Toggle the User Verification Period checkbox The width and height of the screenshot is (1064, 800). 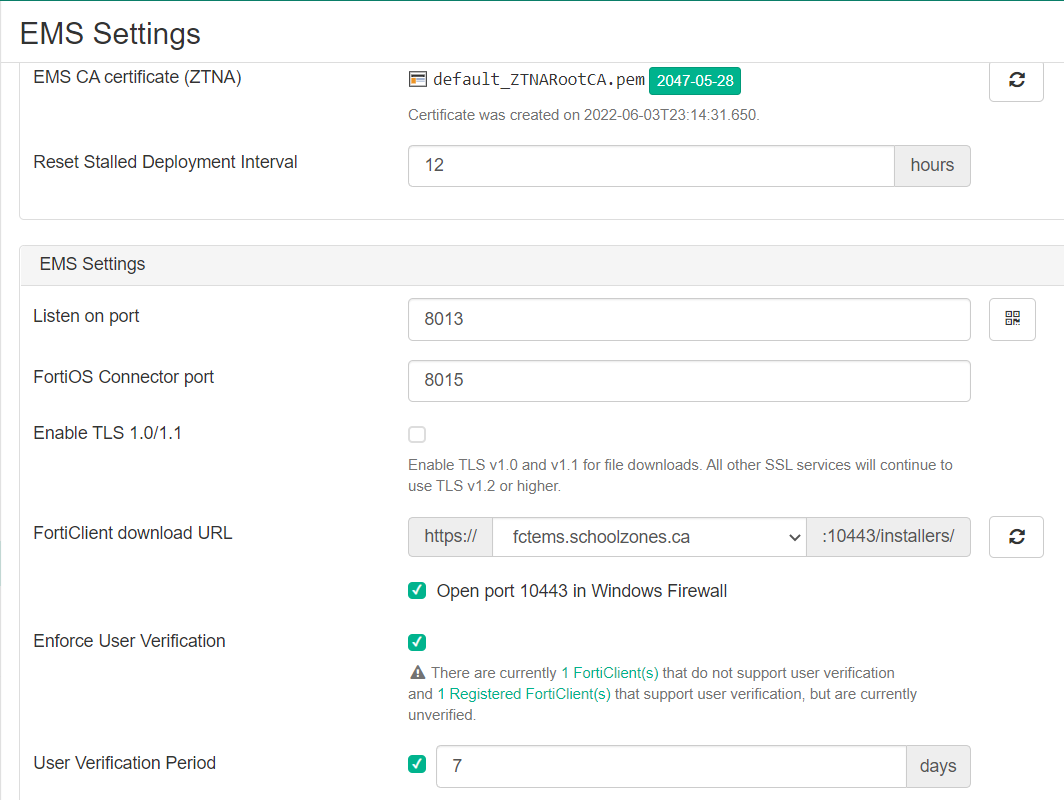(x=416, y=763)
